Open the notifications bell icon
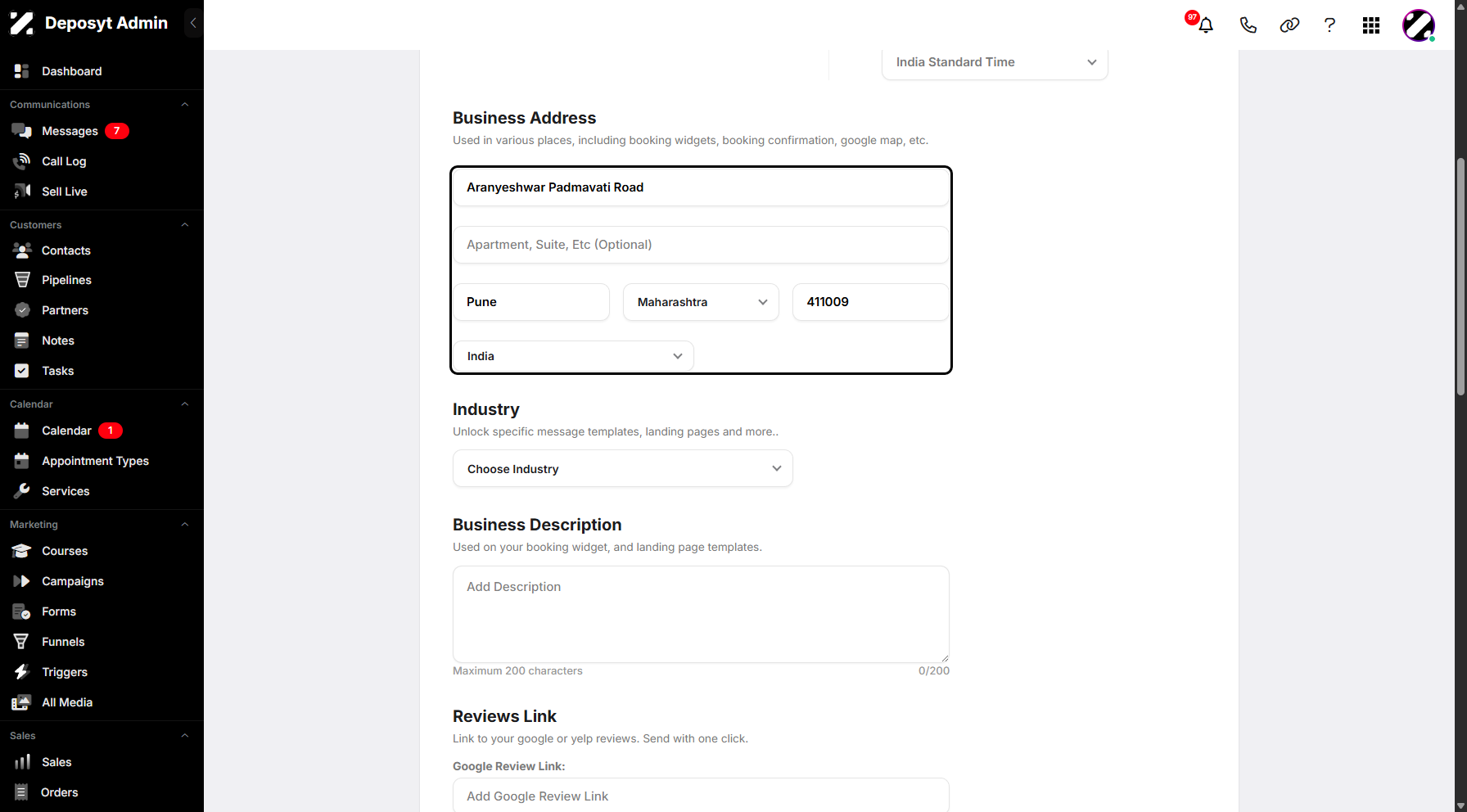This screenshot has width=1467, height=812. coord(1206,25)
